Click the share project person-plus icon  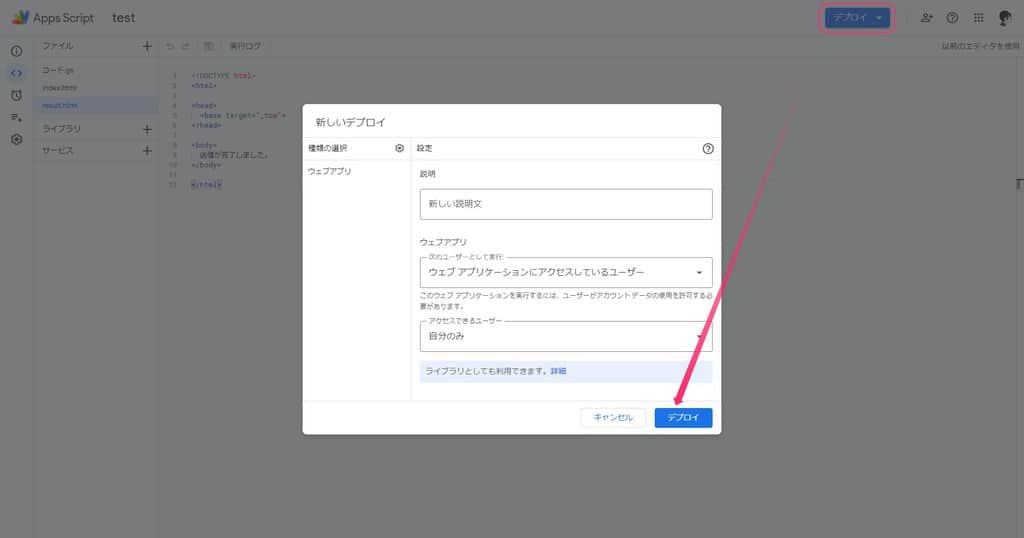[x=927, y=18]
